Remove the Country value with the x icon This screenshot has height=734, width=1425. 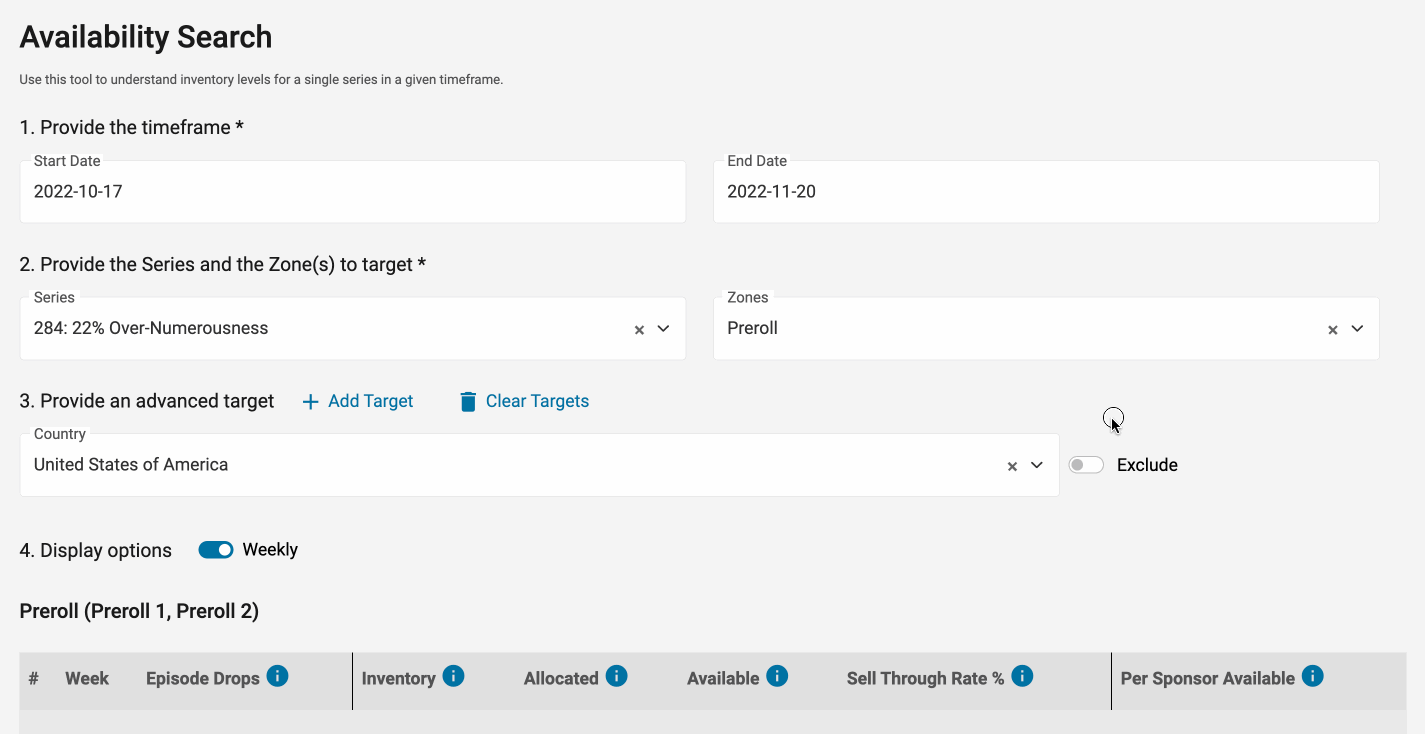coord(1012,466)
